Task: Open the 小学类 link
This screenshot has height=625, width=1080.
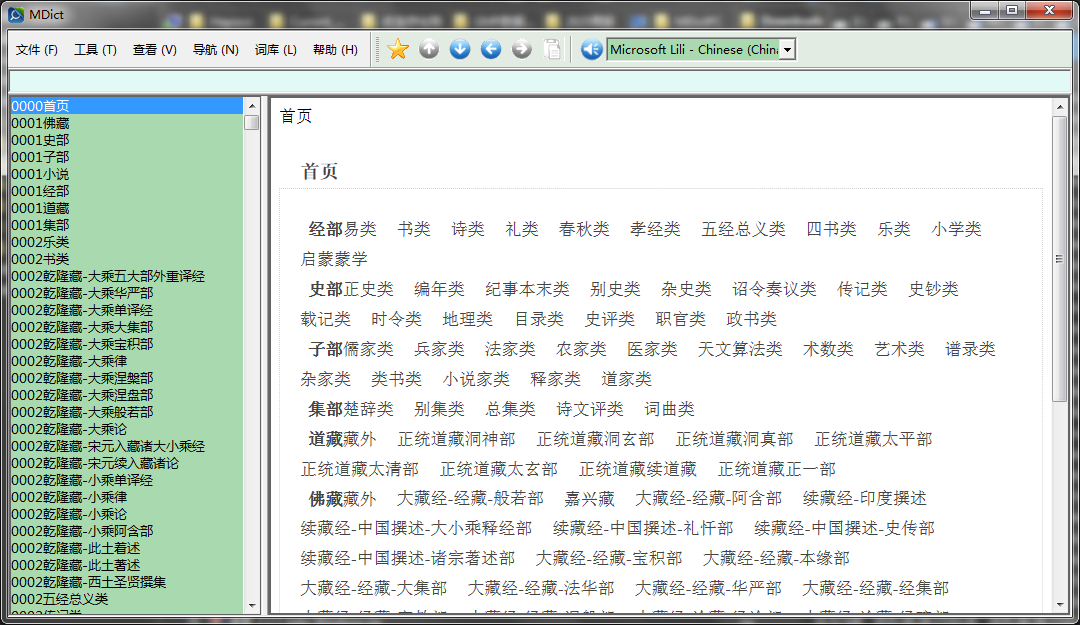Action: point(956,229)
